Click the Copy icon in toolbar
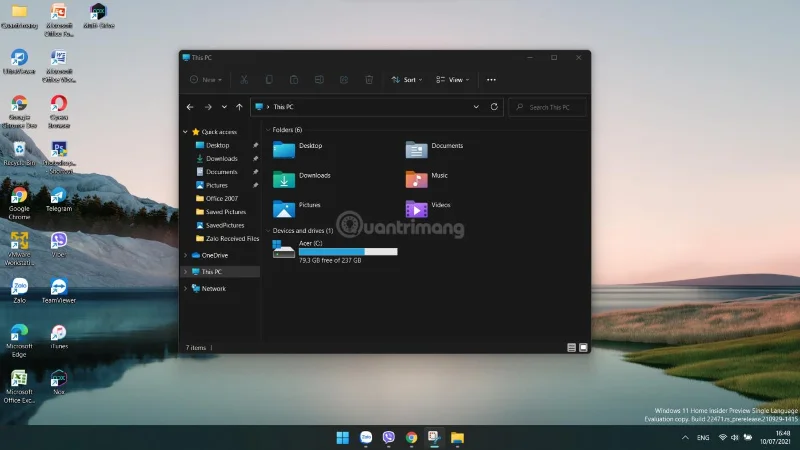 [x=269, y=80]
